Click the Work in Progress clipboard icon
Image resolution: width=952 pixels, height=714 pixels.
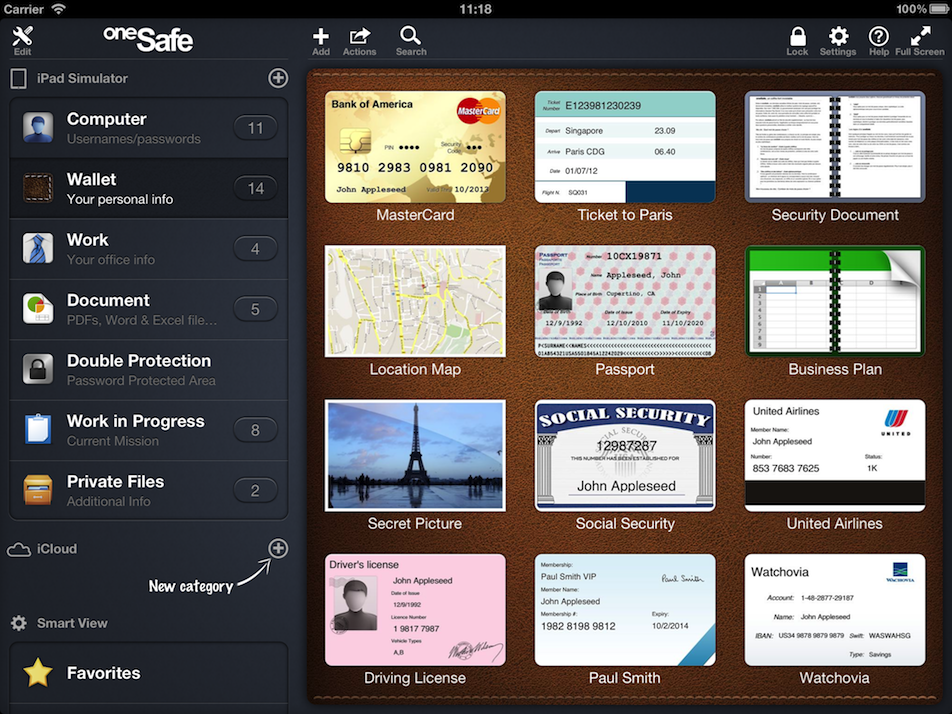click(x=38, y=429)
